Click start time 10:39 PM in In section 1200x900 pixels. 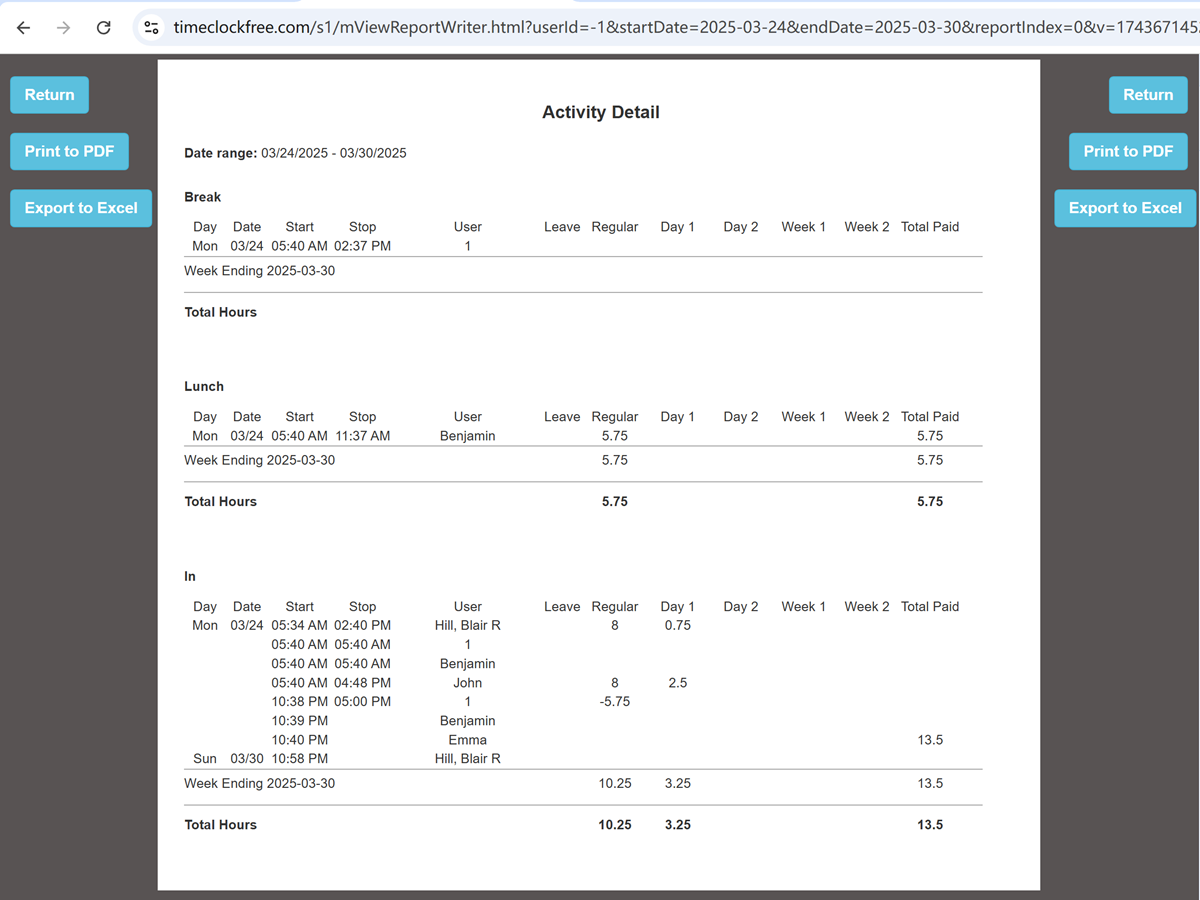(299, 721)
